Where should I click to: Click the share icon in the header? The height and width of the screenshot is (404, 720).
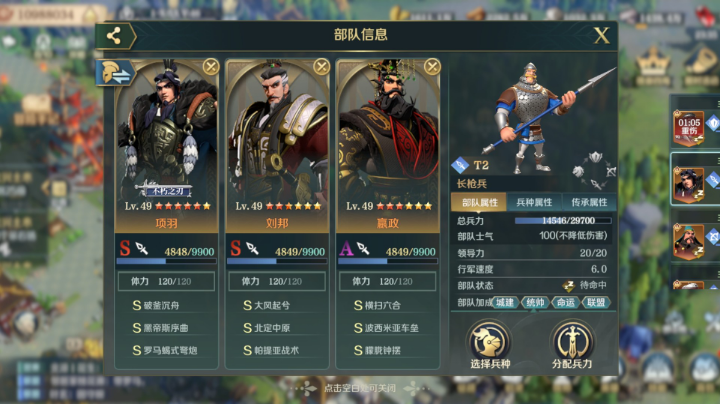[x=114, y=35]
